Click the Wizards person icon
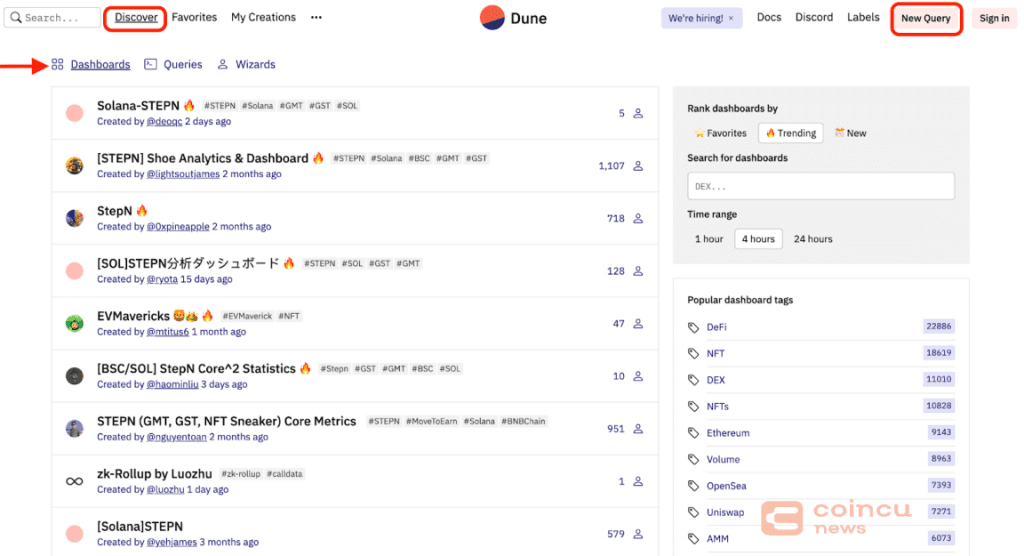The image size is (1024, 556). click(x=223, y=64)
